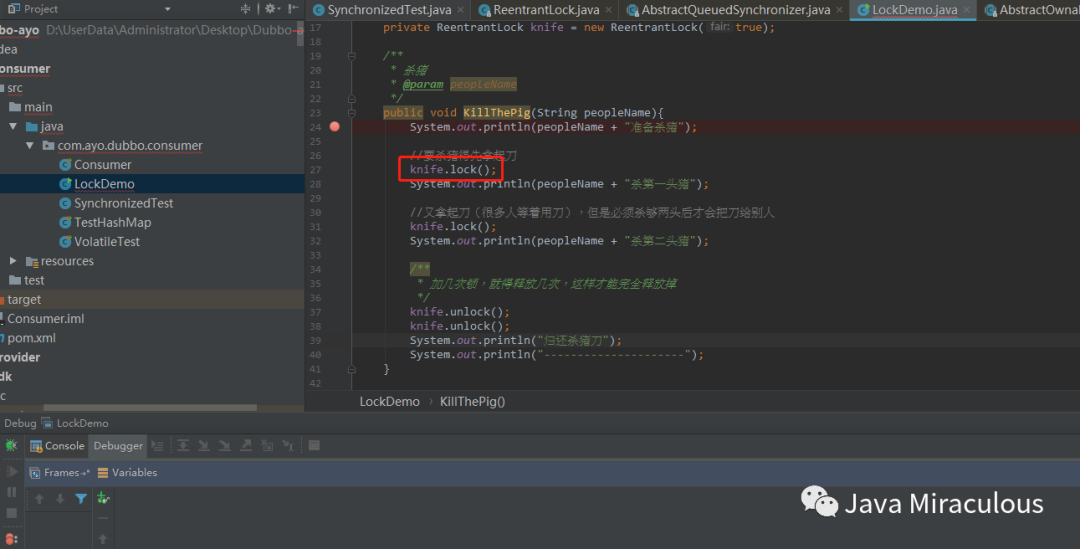The width and height of the screenshot is (1080, 549).
Task: Click the LockDemo breadcrumb
Action: click(x=389, y=402)
